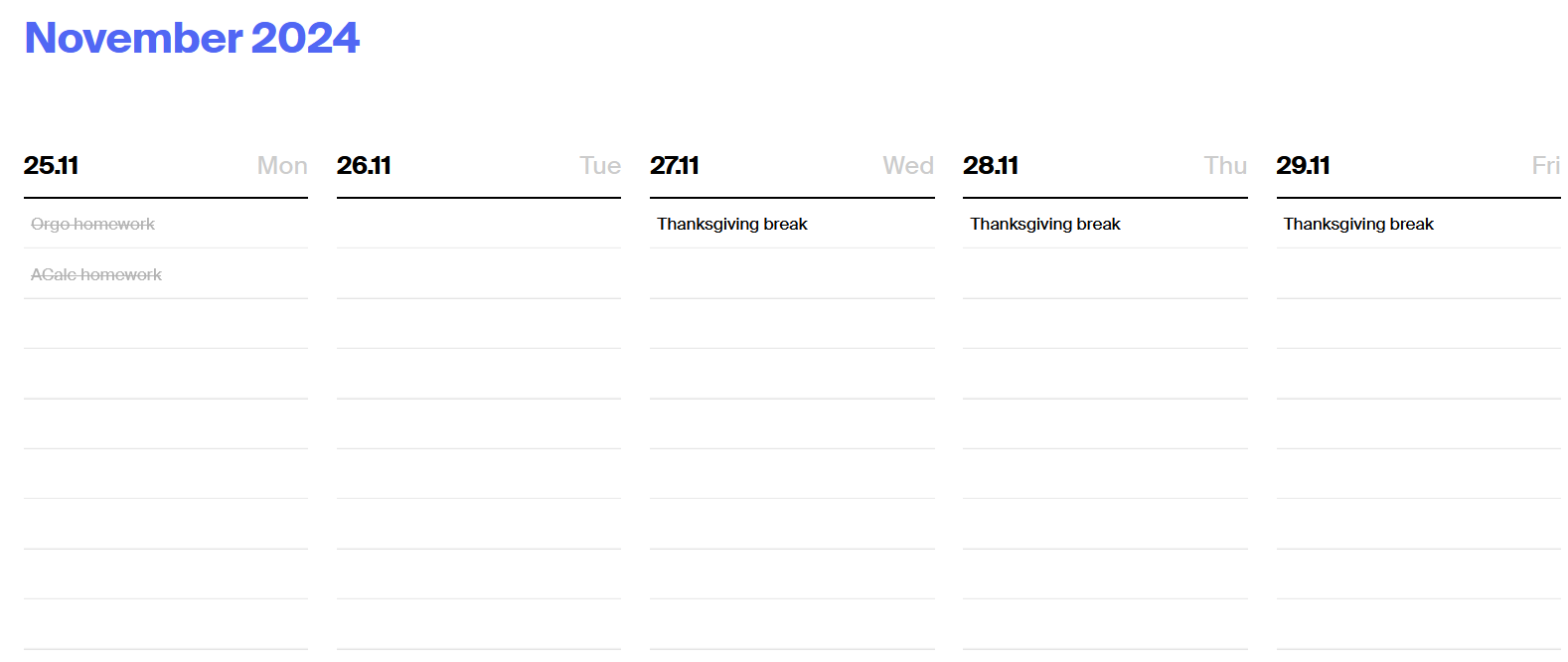Image resolution: width=1568 pixels, height=662 pixels.
Task: Add a task in Monday's third row
Action: [166, 324]
